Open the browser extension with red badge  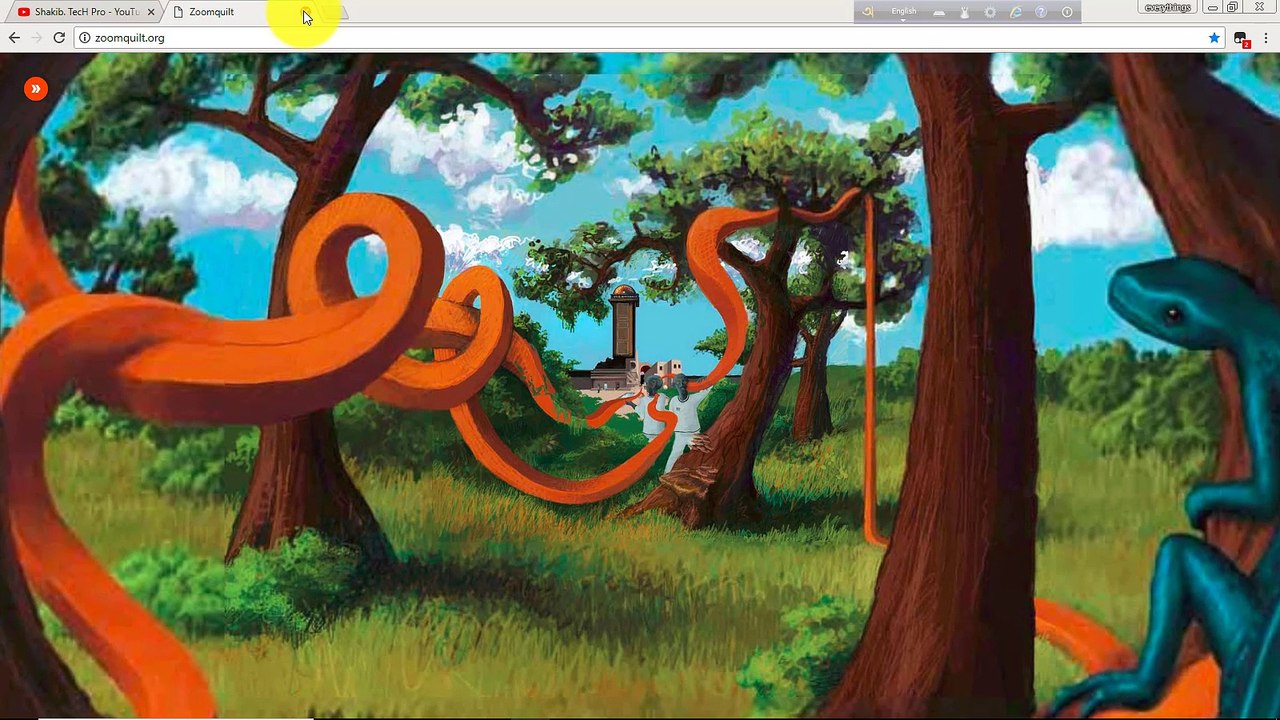click(1241, 39)
